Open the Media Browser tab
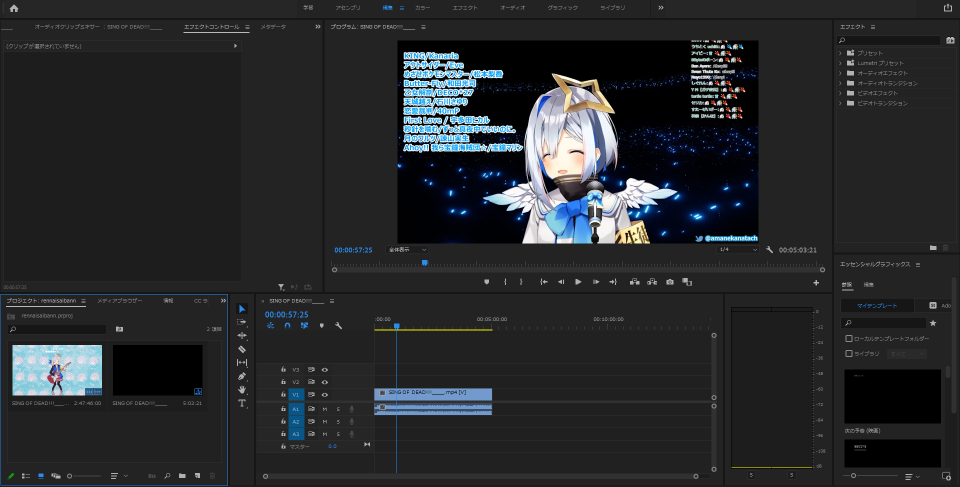The width and height of the screenshot is (960, 487). click(x=119, y=301)
